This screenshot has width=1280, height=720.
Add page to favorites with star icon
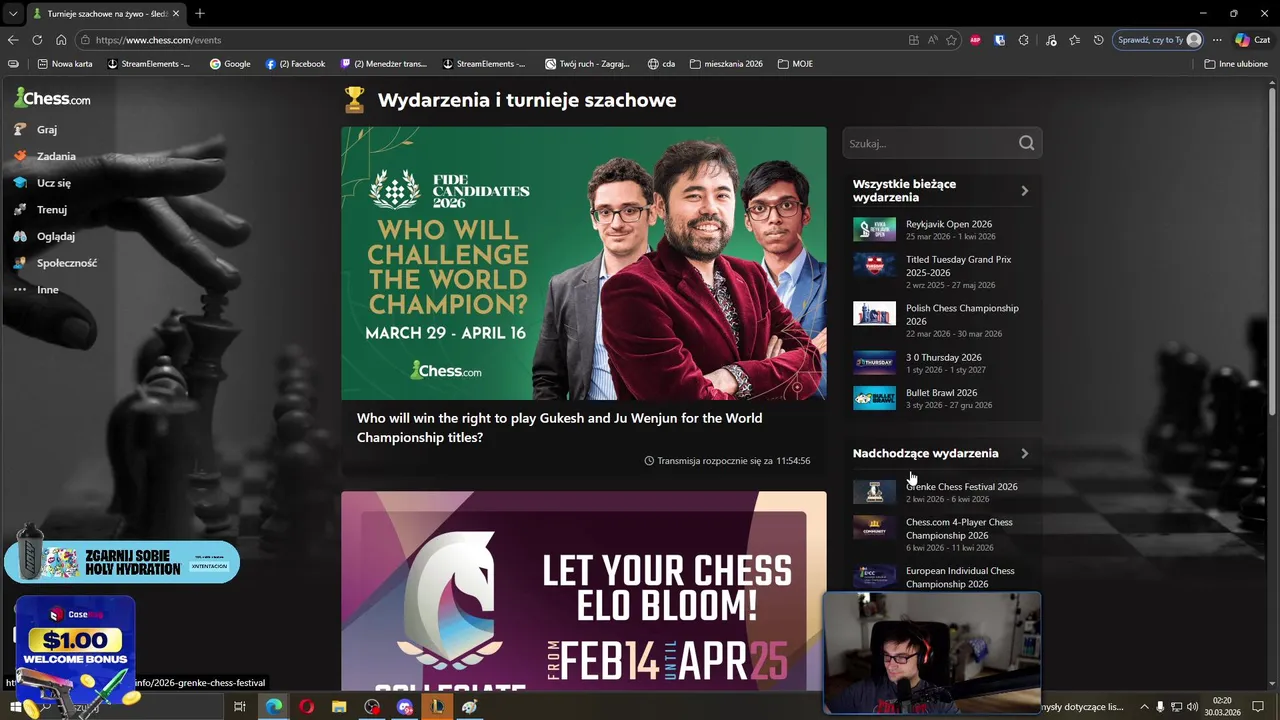point(951,40)
